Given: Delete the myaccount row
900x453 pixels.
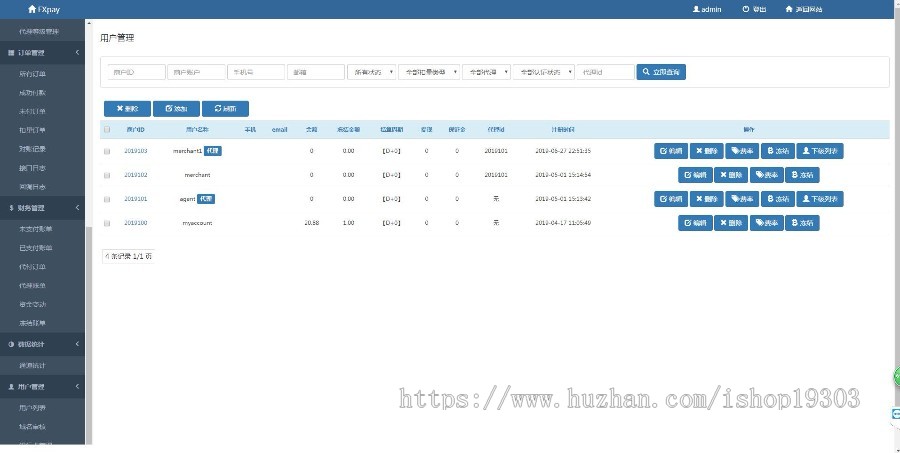Looking at the screenshot, I should coord(731,223).
